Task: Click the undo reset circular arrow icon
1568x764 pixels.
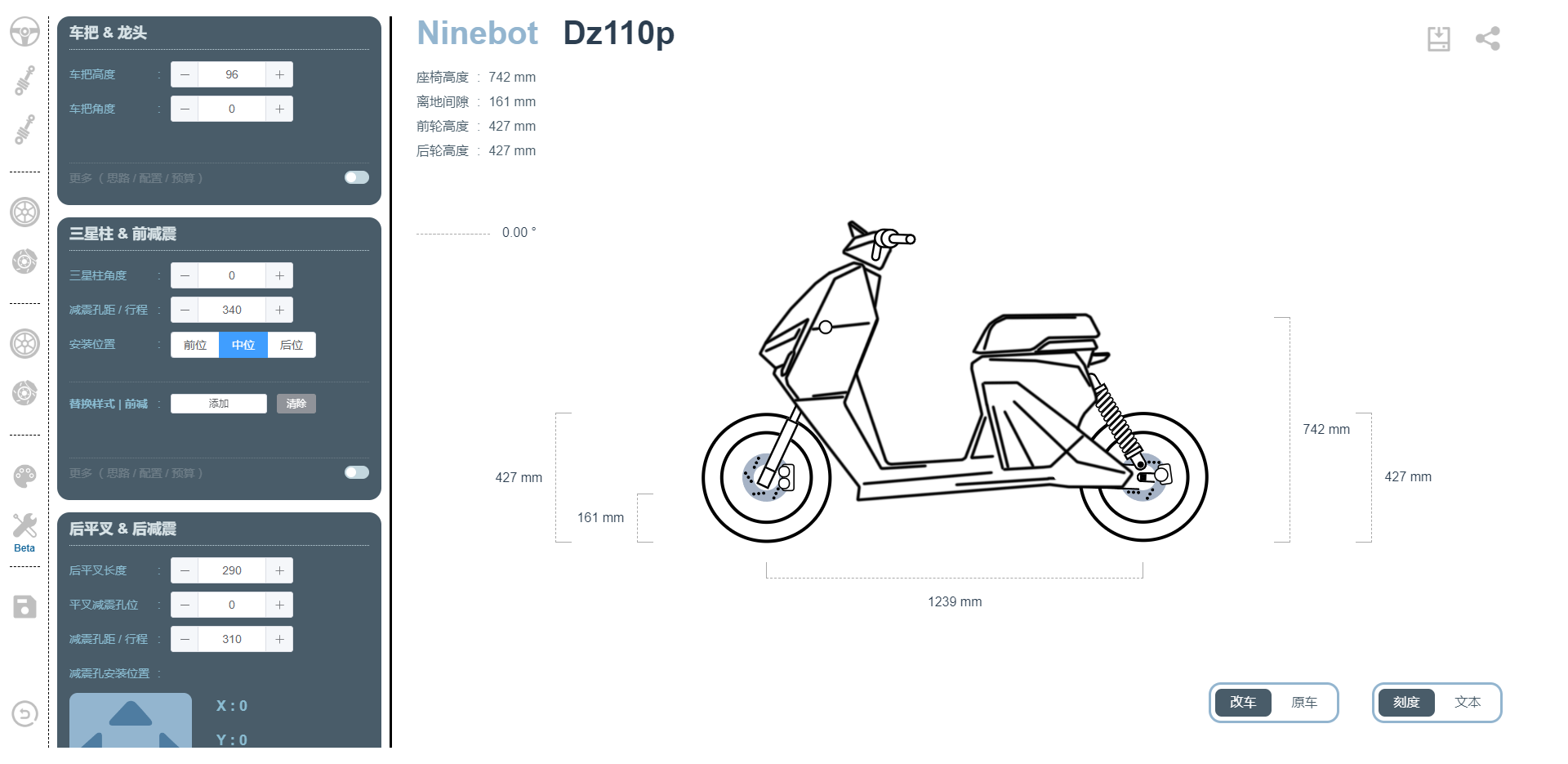Action: click(24, 714)
